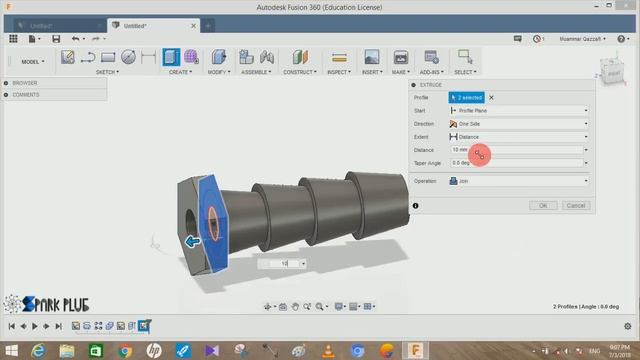The height and width of the screenshot is (360, 640).
Task: Open the Construct menu
Action: 300,72
